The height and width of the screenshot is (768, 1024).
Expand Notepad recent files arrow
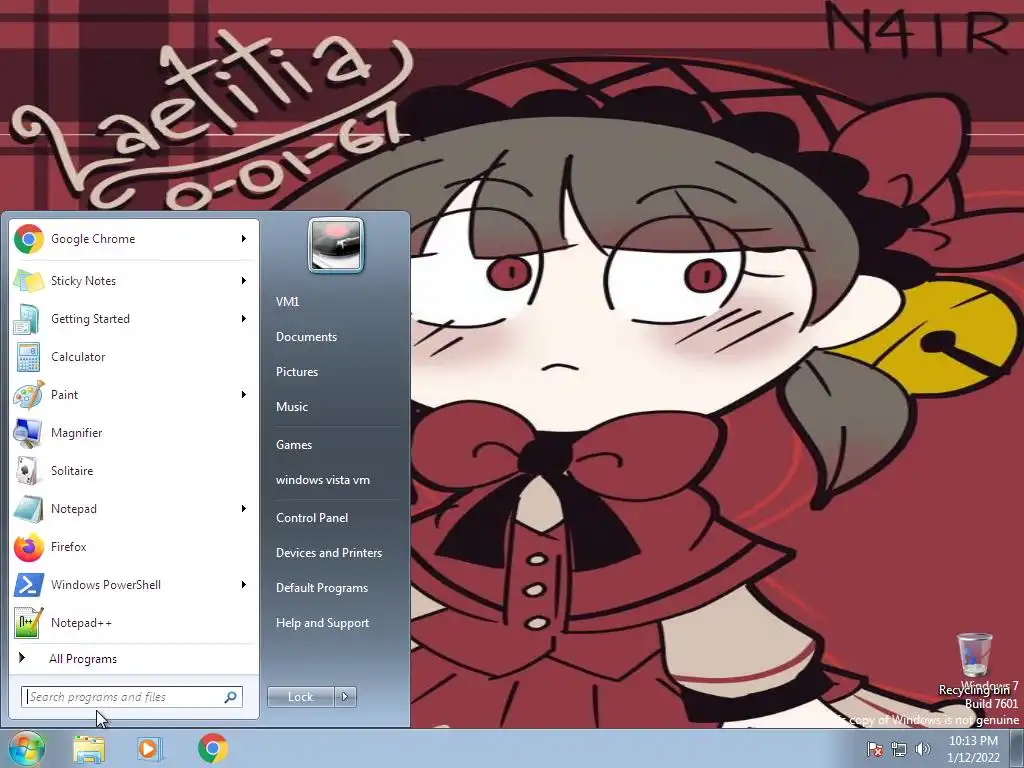point(244,509)
